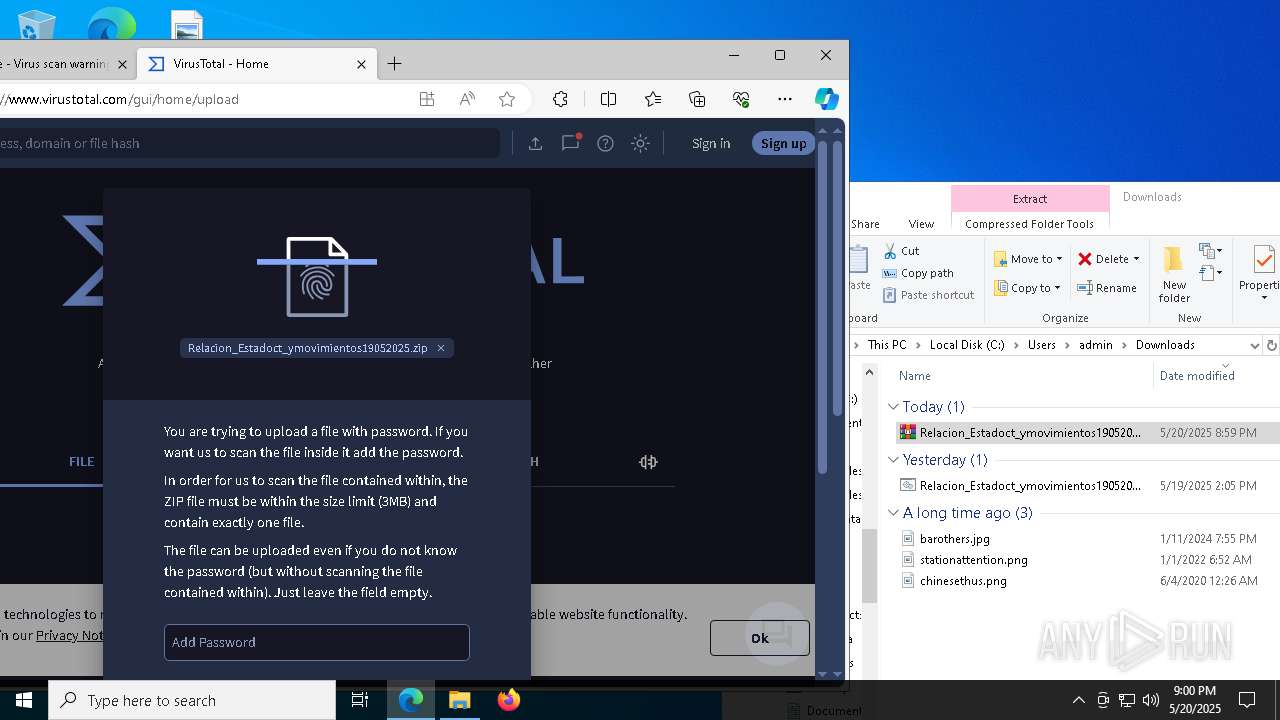Click Local Disk (C:) in breadcrumb
The width and height of the screenshot is (1280, 720).
coord(967,345)
